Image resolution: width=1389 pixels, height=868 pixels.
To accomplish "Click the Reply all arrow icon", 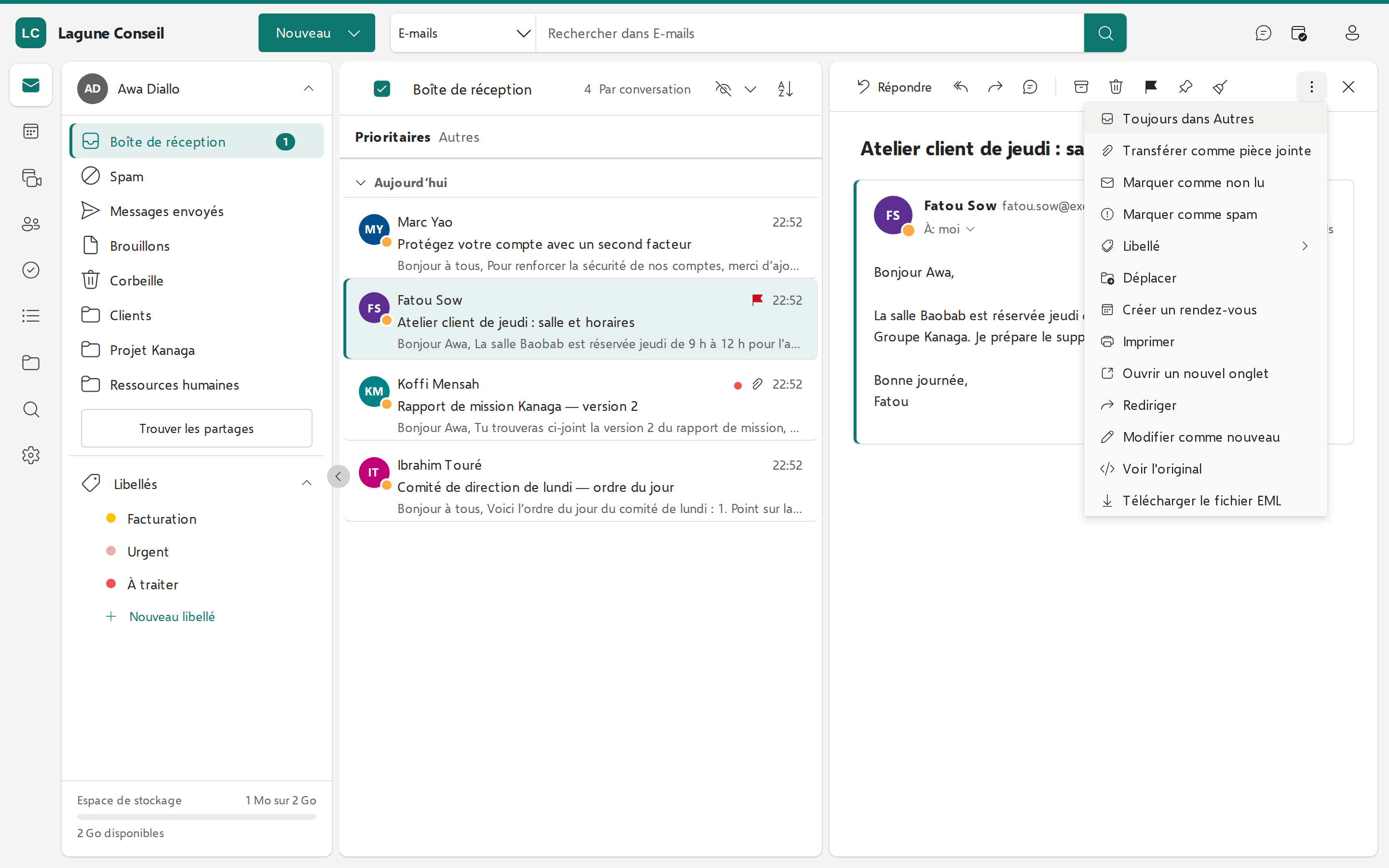I will (x=961, y=87).
